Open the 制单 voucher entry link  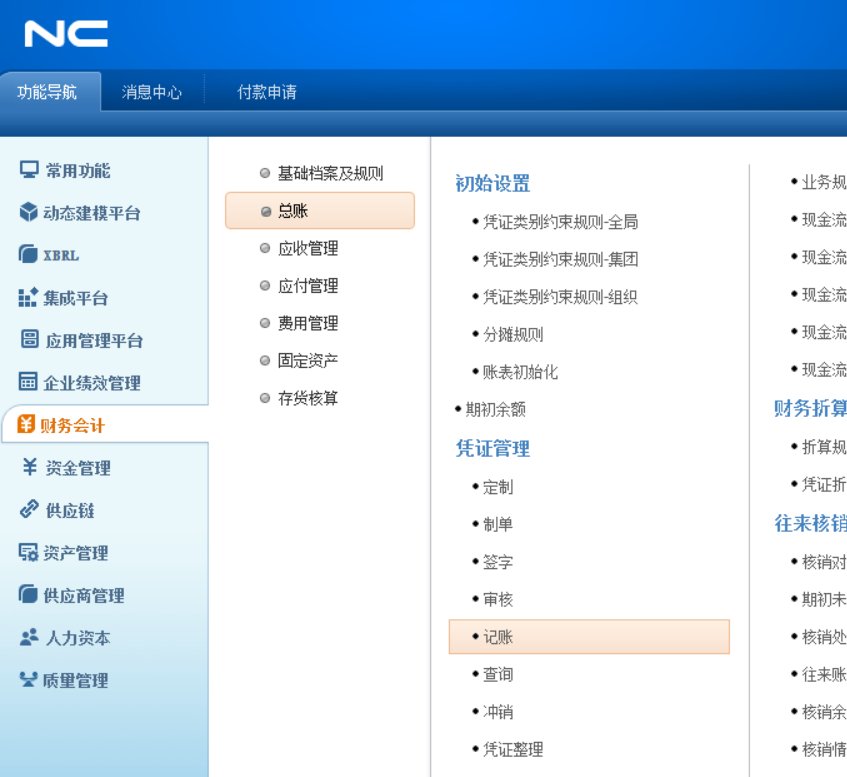point(499,523)
